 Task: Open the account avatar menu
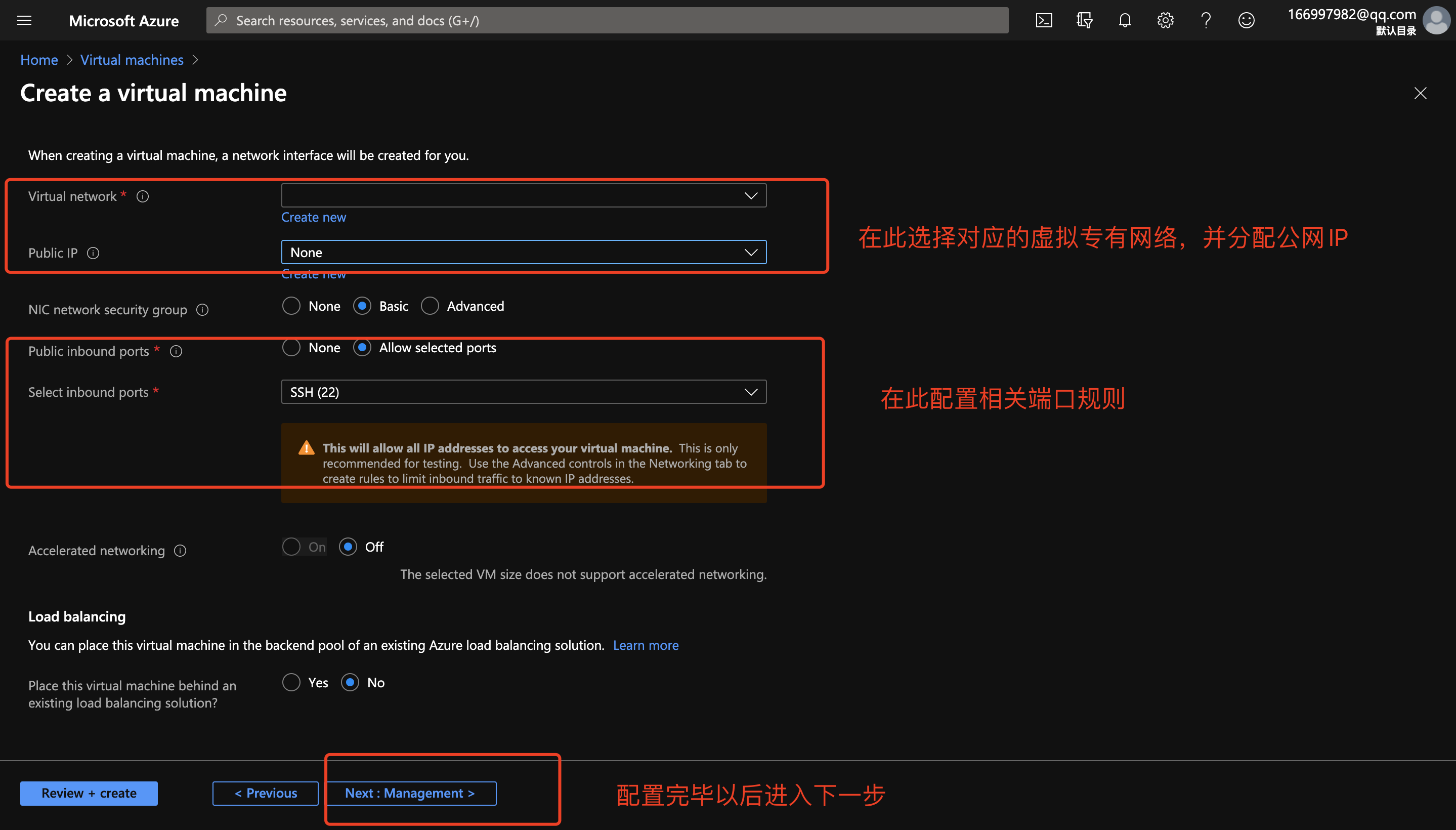pos(1436,21)
